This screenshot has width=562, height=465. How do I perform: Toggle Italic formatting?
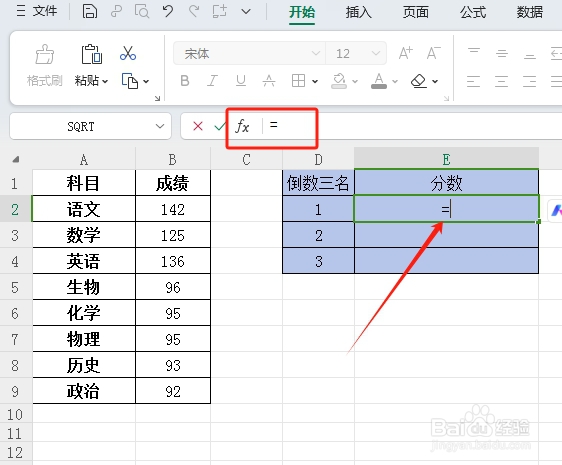point(213,81)
